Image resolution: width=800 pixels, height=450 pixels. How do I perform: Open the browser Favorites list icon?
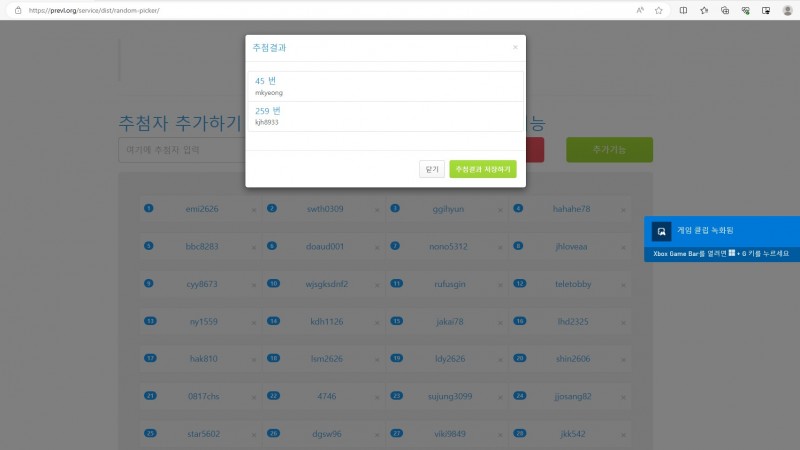[704, 10]
